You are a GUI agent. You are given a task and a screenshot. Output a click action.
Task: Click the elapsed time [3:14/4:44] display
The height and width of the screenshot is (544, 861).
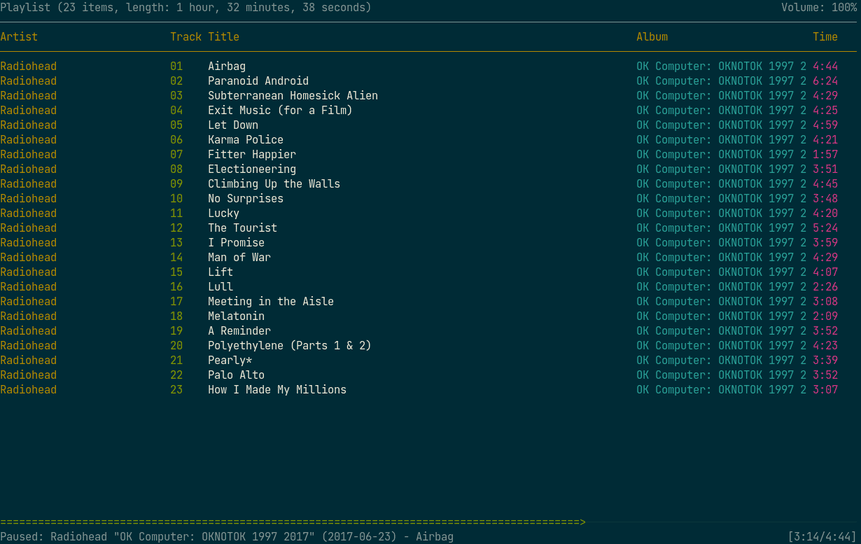(x=822, y=537)
